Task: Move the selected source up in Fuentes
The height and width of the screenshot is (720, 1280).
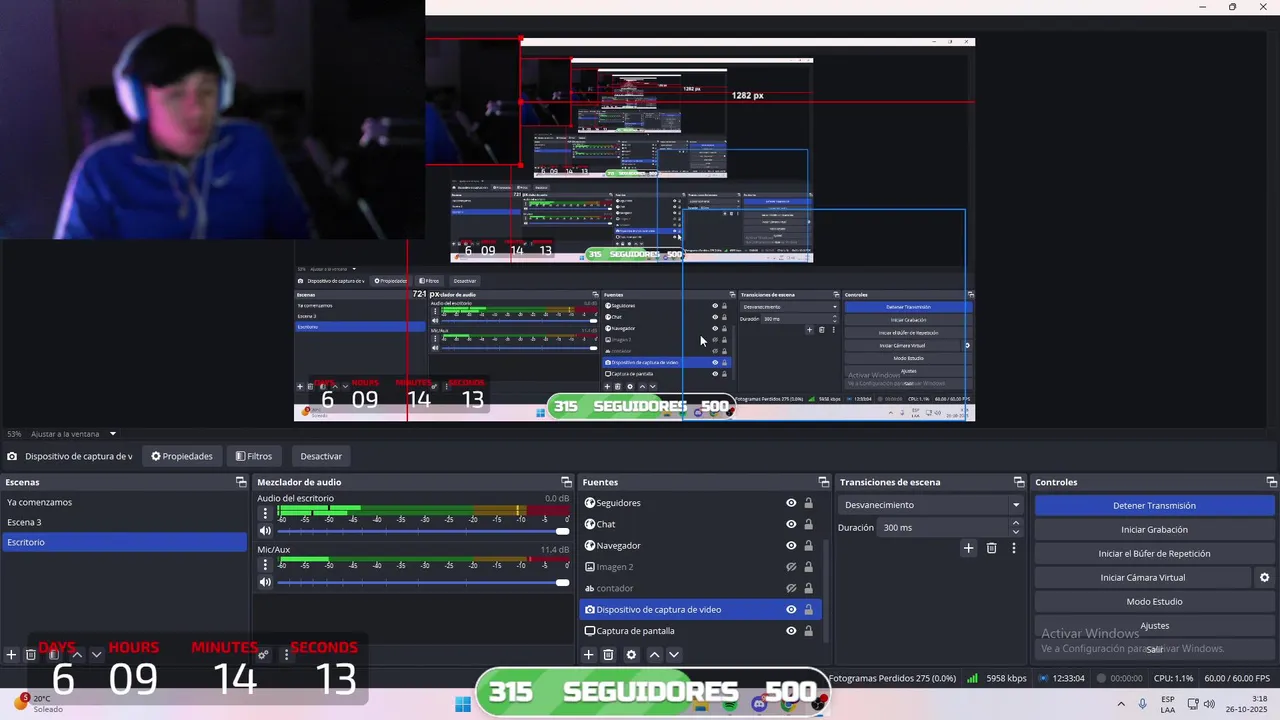Action: point(654,655)
